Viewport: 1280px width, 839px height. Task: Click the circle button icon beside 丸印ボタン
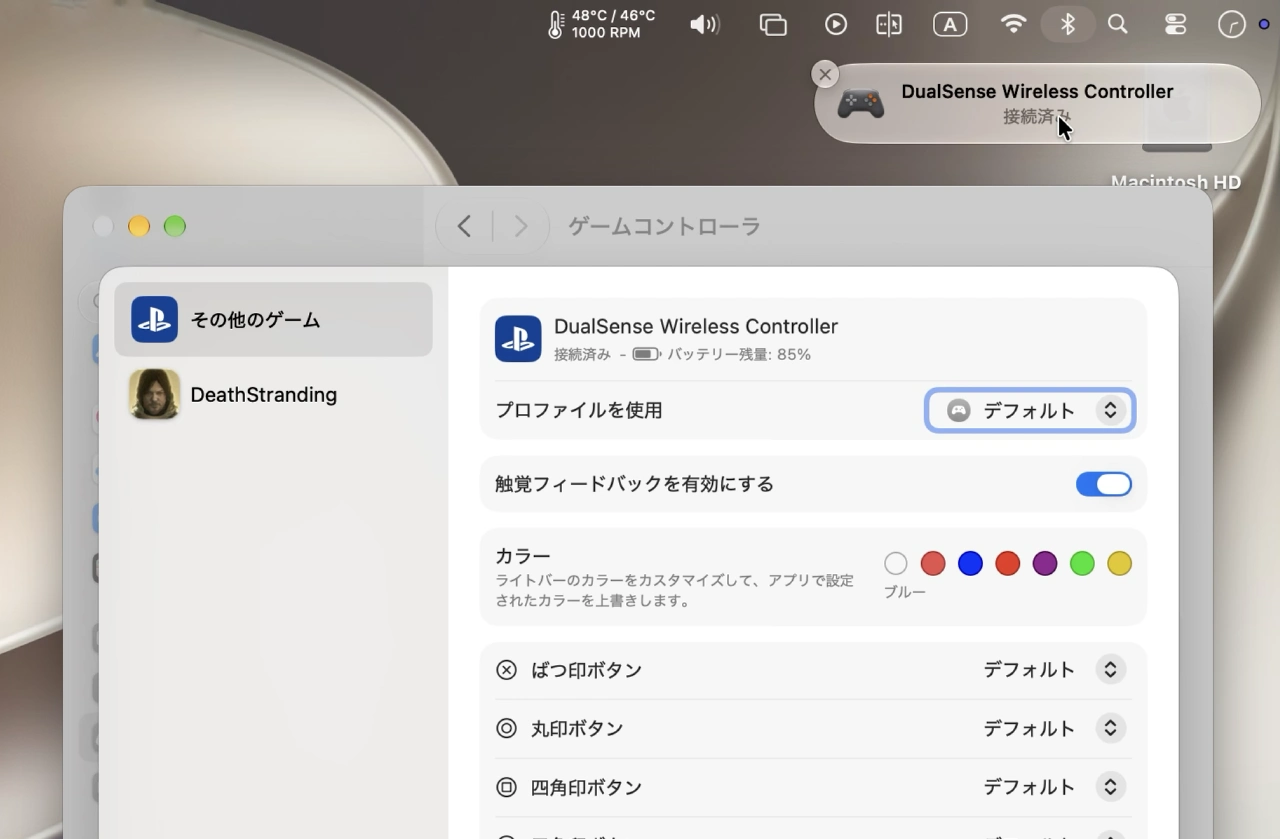(507, 728)
